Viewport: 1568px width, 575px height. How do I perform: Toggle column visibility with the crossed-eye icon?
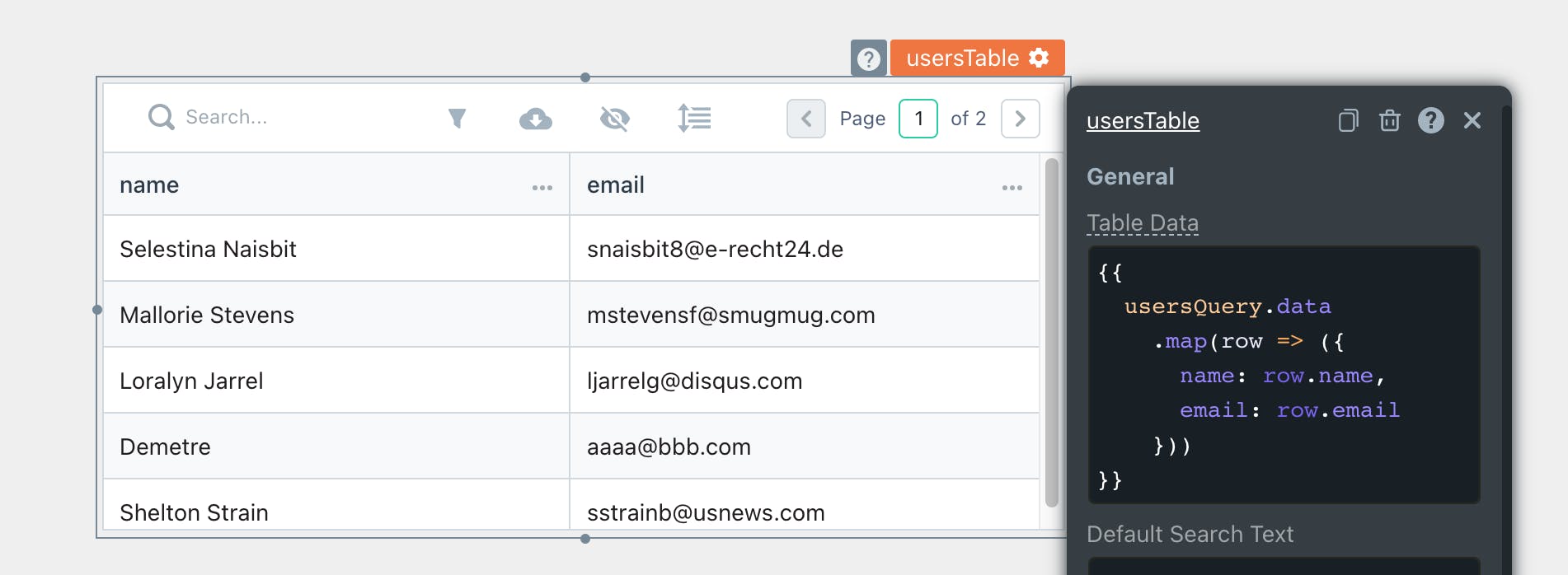tap(614, 119)
